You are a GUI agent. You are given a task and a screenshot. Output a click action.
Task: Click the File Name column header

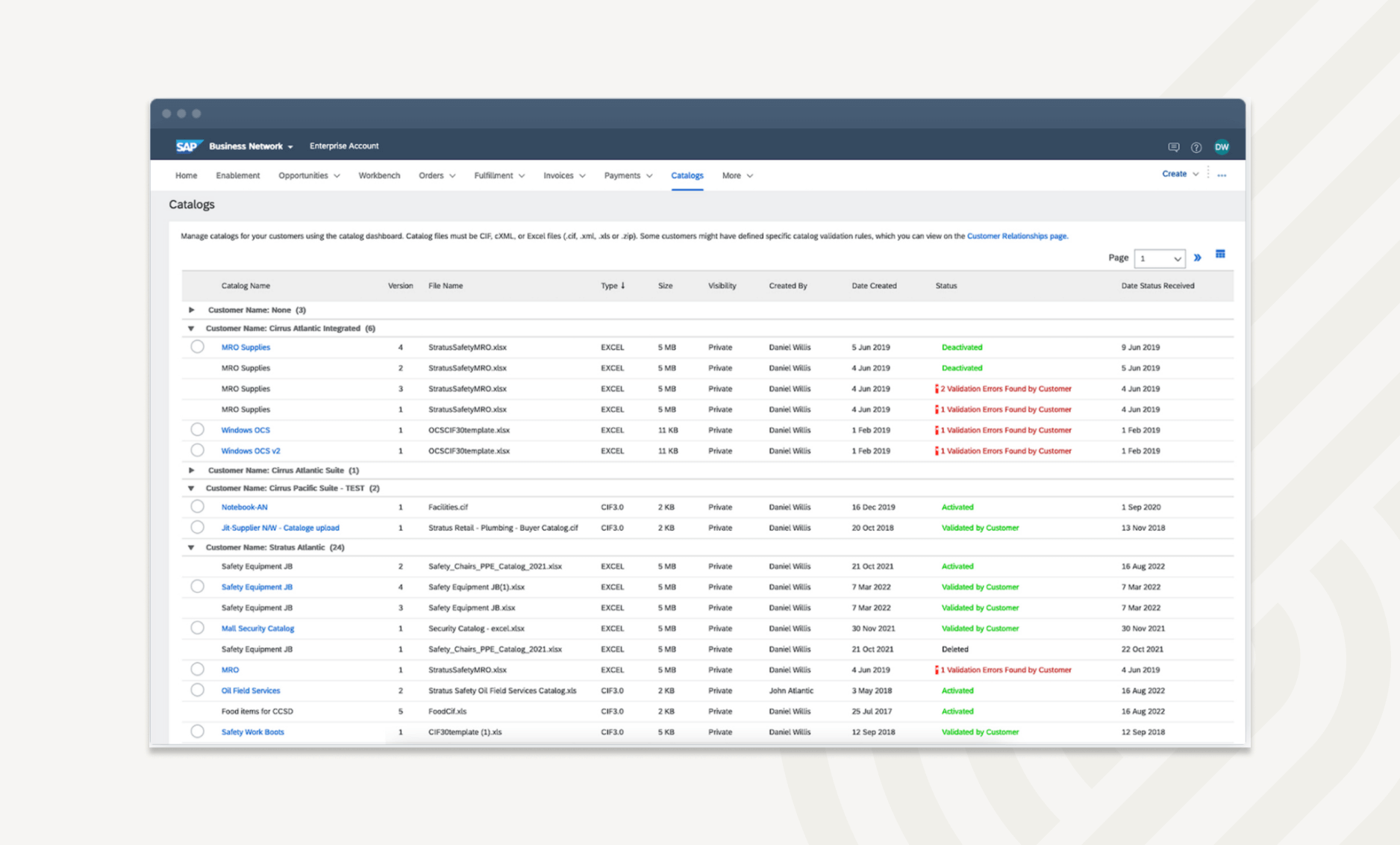coord(446,286)
